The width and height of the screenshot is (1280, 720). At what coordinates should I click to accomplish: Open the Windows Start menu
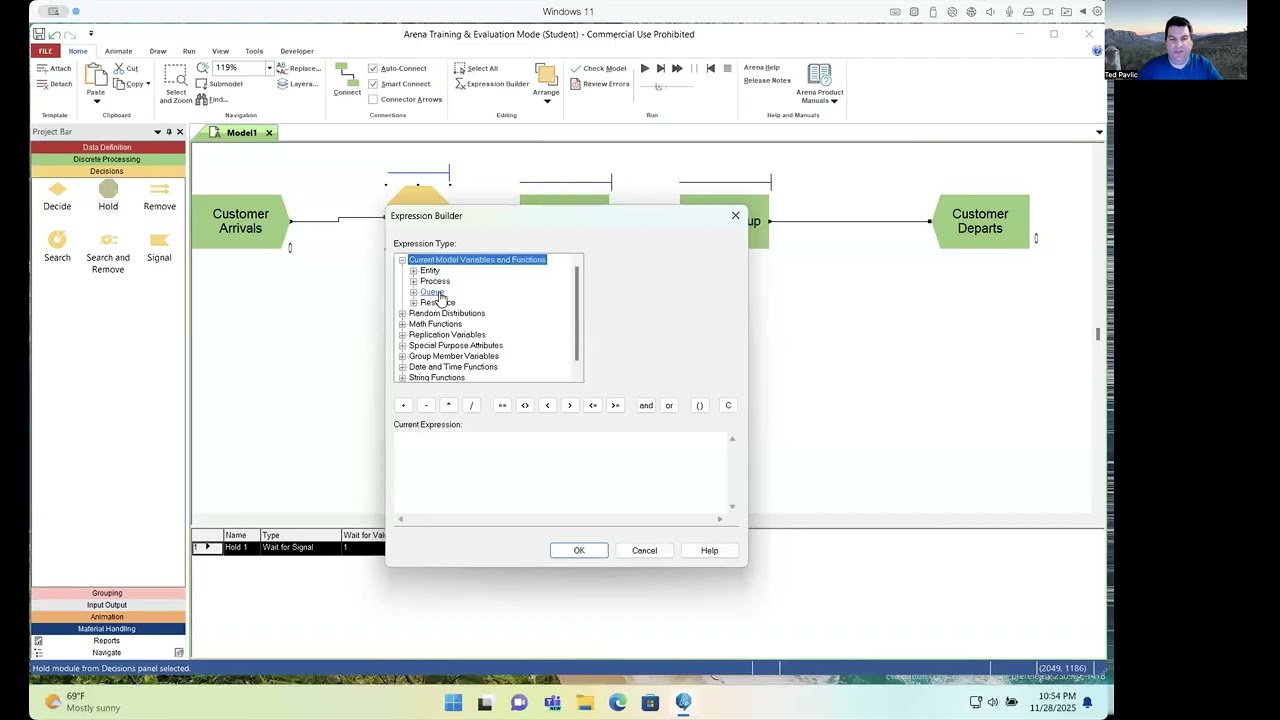tap(453, 703)
